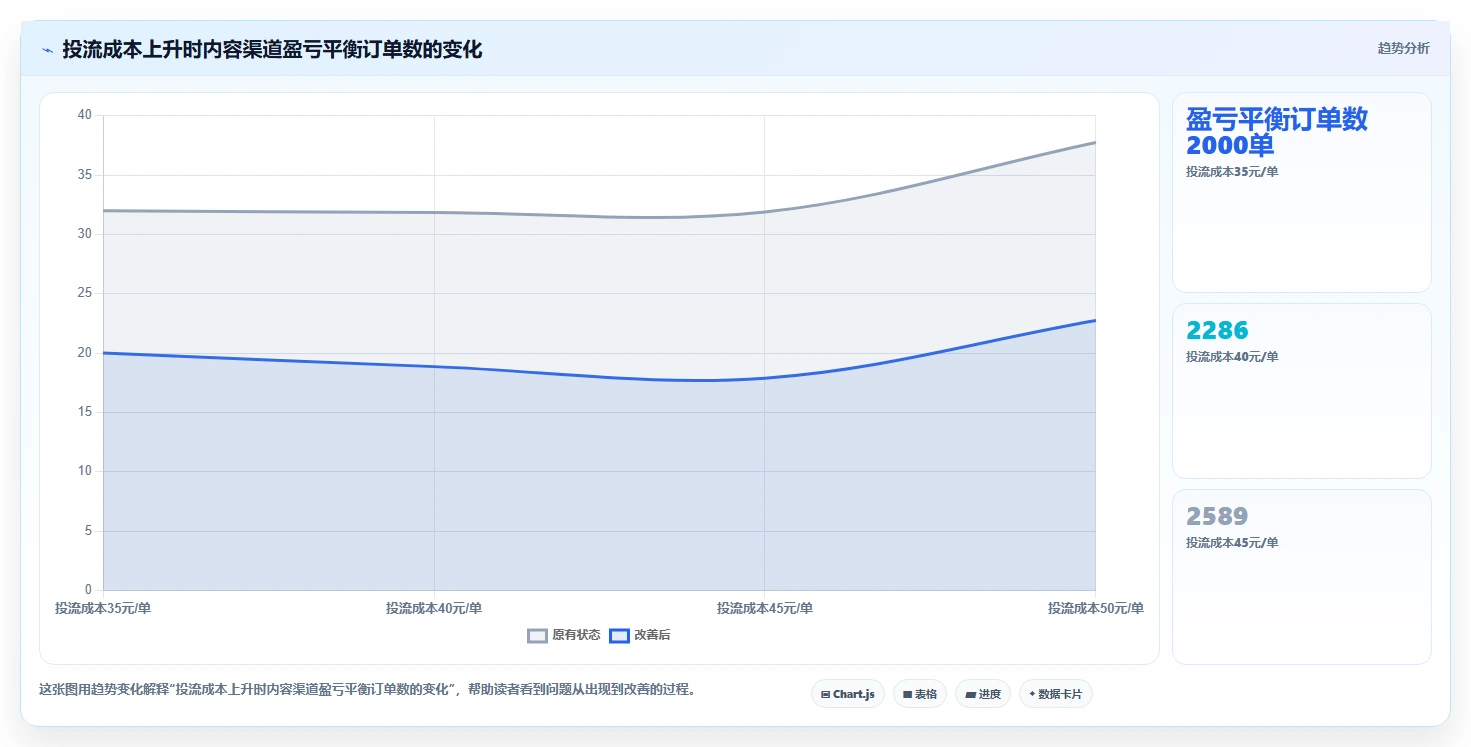The height and width of the screenshot is (747, 1471).
Task: Click the gray 原有状态 legend swatch
Action: (538, 635)
